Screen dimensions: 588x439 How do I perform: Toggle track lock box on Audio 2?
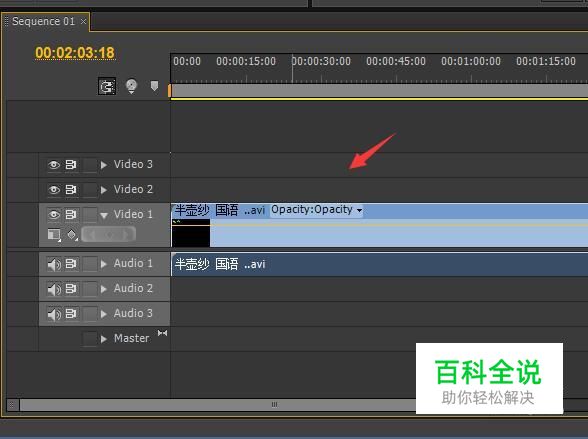[90, 289]
